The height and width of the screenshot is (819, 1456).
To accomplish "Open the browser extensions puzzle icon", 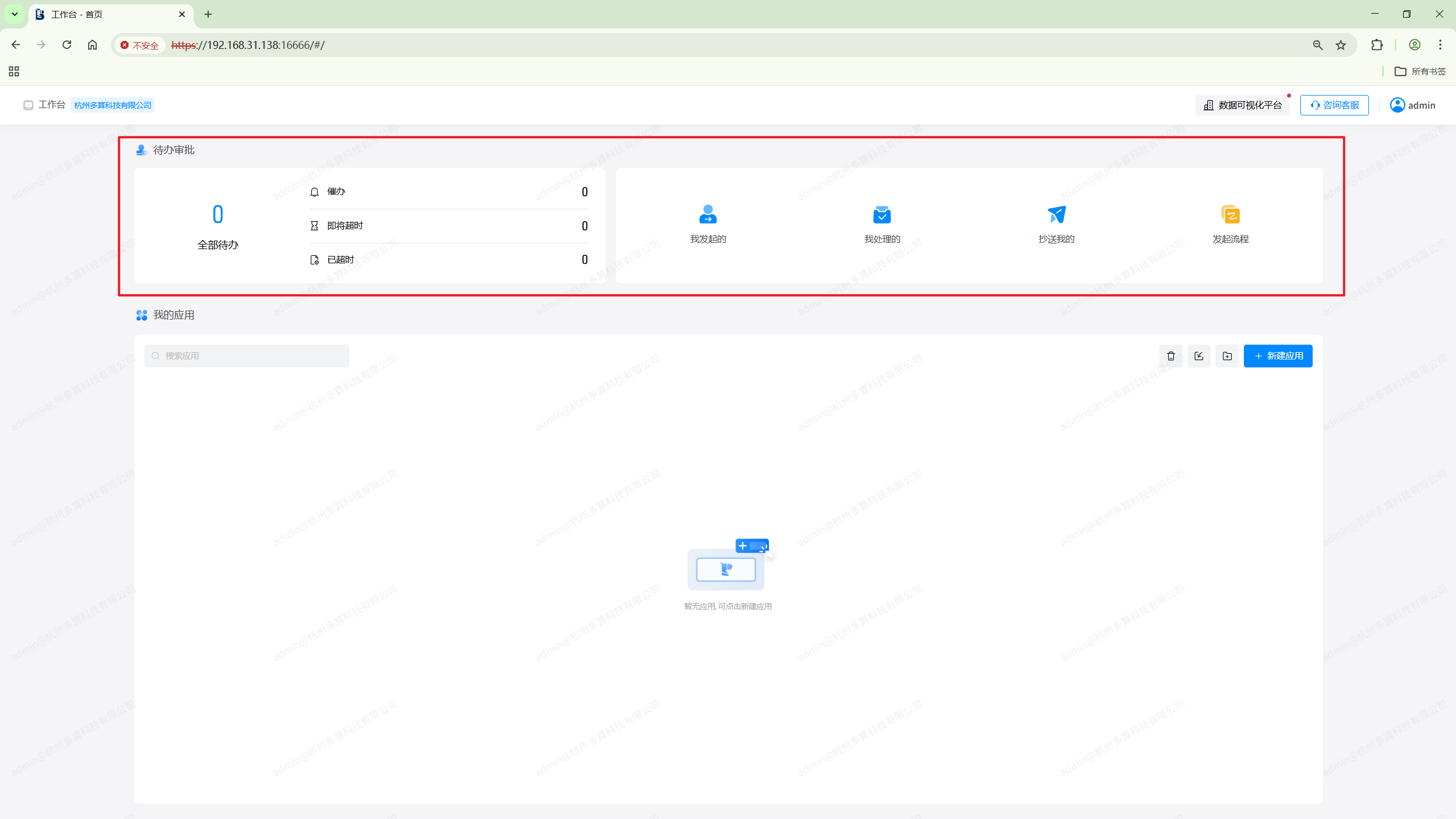I will (x=1376, y=45).
